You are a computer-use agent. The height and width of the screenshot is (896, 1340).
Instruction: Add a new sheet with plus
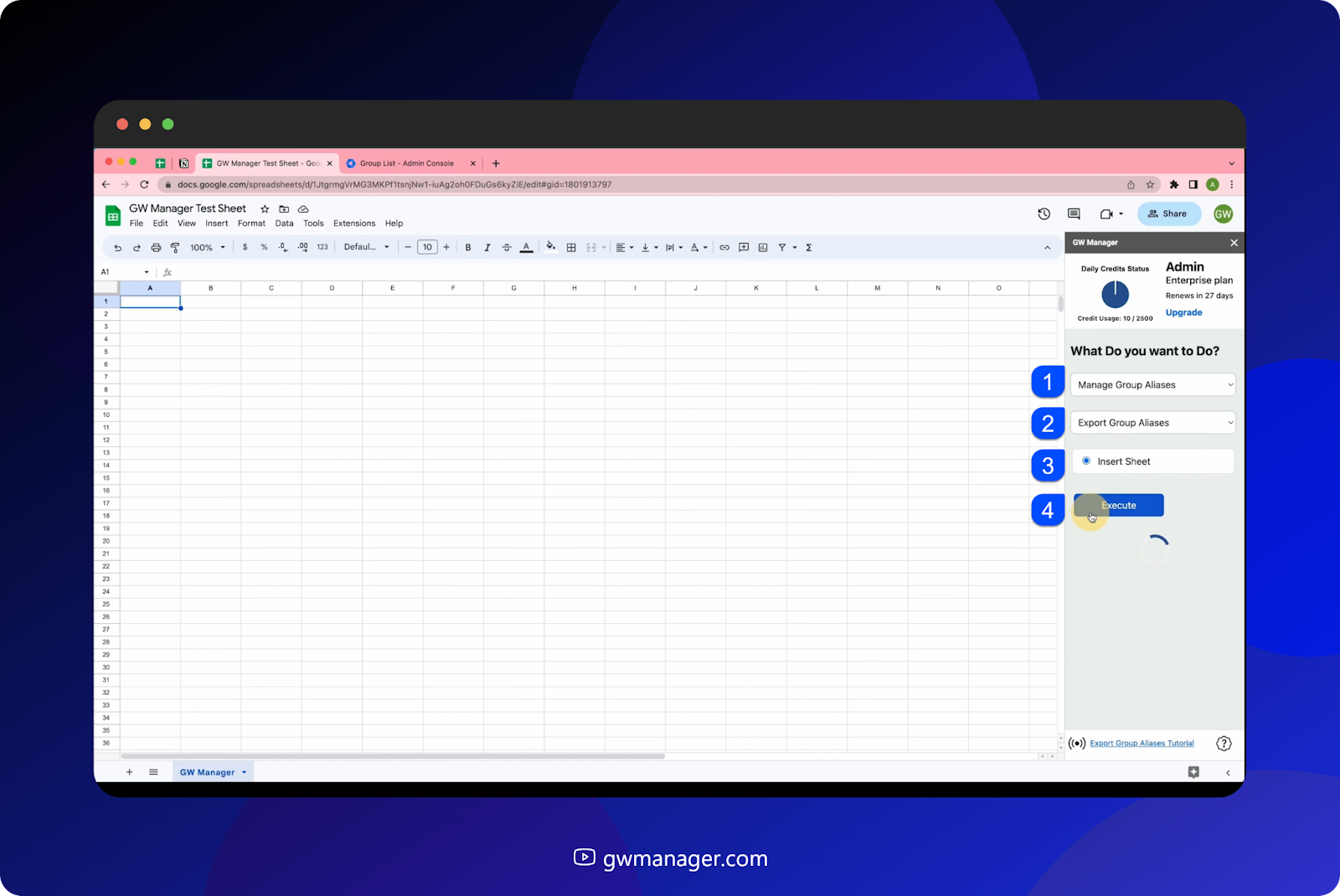[129, 772]
